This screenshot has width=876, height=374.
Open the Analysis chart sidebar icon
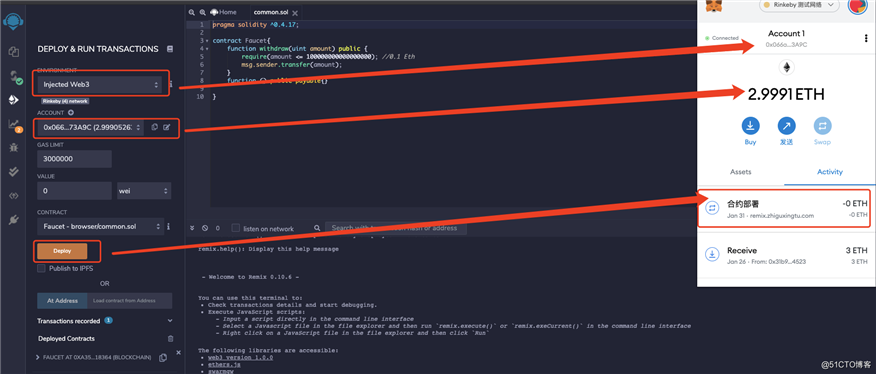(14, 125)
